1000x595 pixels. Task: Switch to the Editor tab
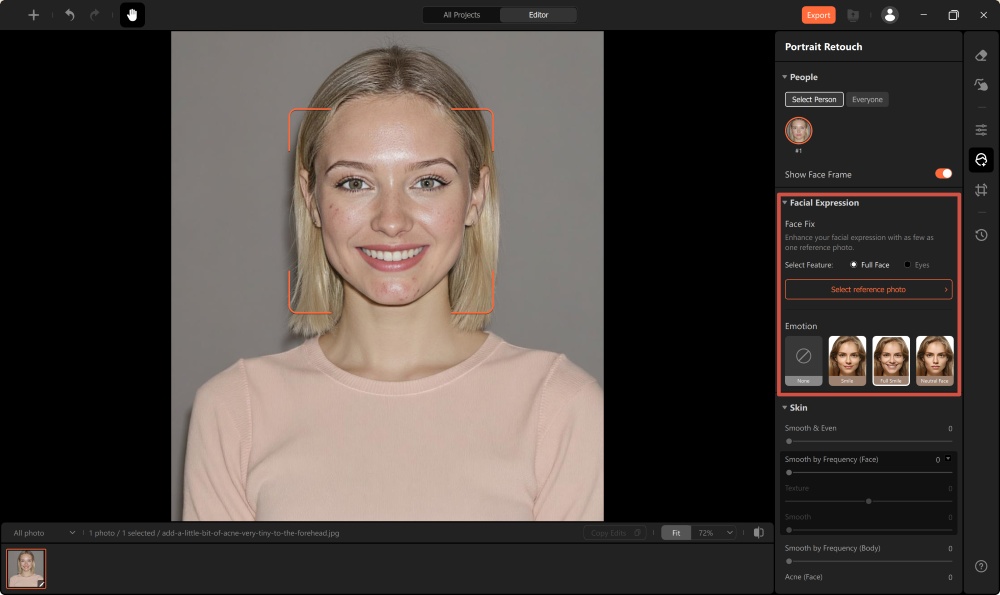pyautogui.click(x=538, y=15)
